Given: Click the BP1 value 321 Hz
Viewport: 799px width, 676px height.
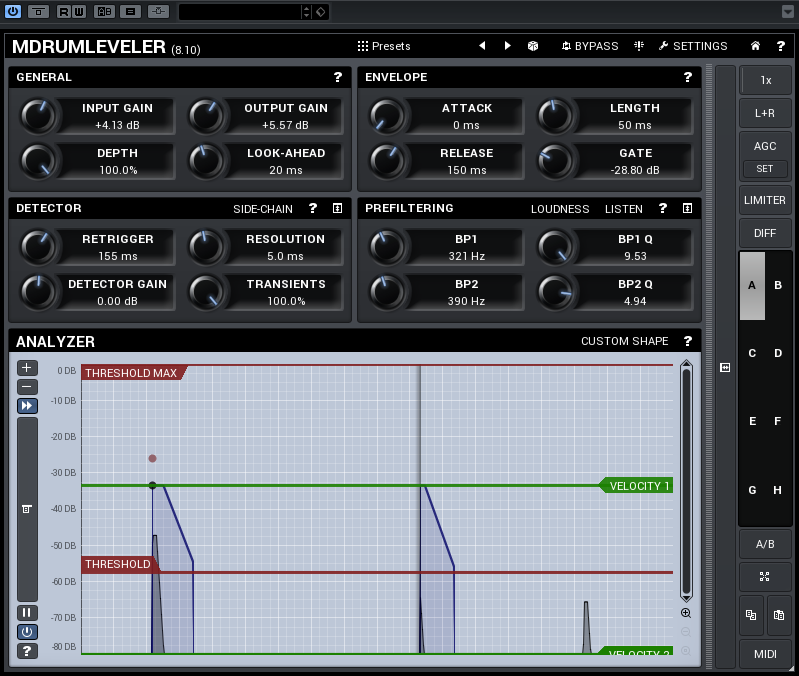Looking at the screenshot, I should click(466, 256).
